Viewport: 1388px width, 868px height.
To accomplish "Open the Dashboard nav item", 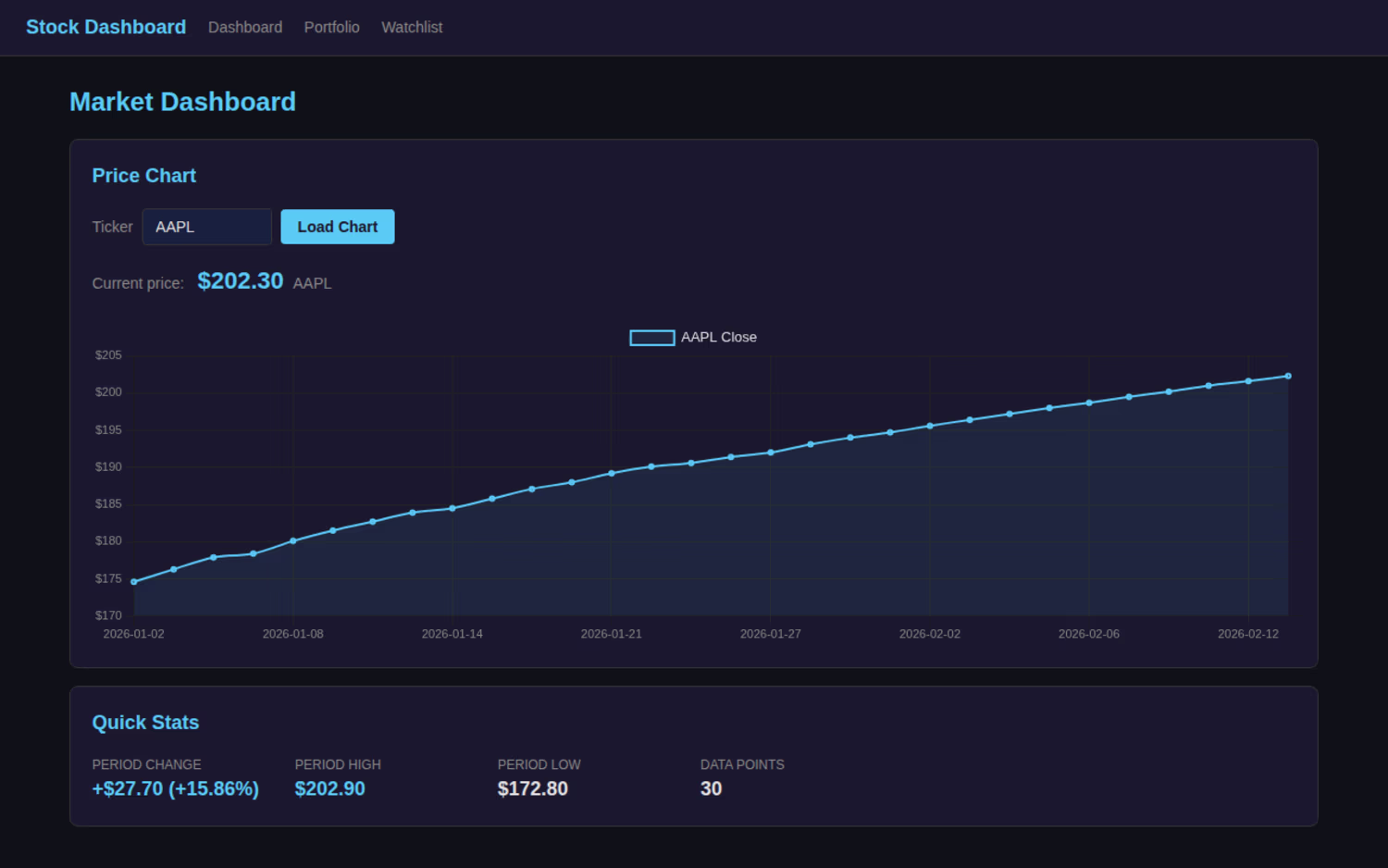I will 245,28.
